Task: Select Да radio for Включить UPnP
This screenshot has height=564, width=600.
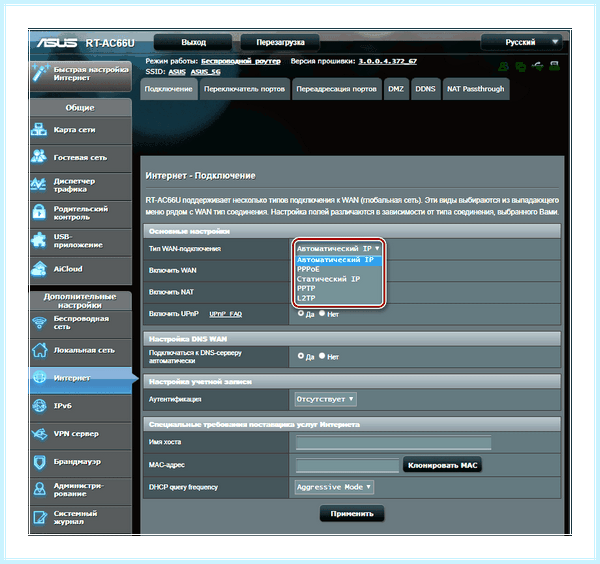Action: pos(301,313)
